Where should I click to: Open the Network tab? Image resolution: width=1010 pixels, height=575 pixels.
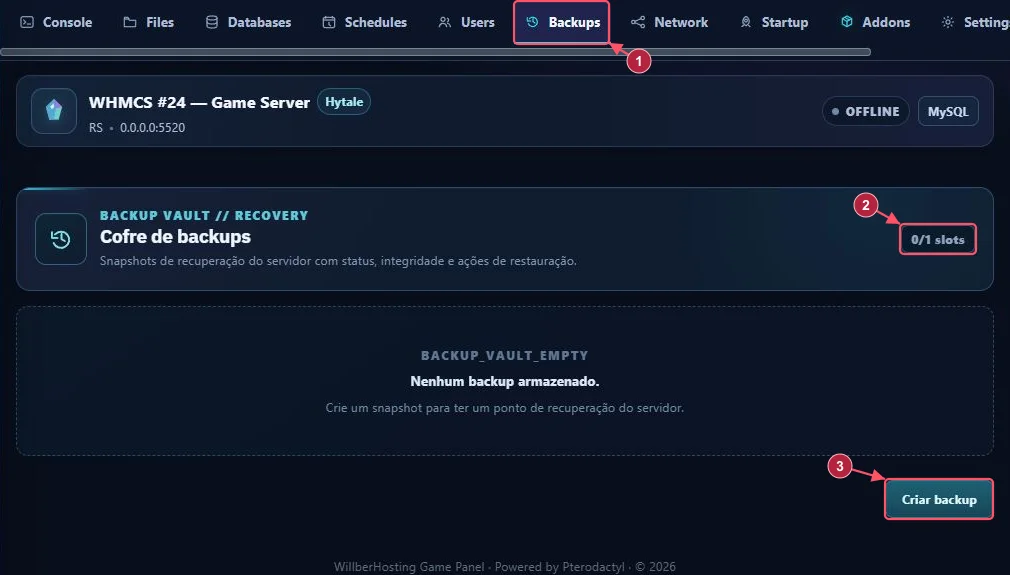669,23
